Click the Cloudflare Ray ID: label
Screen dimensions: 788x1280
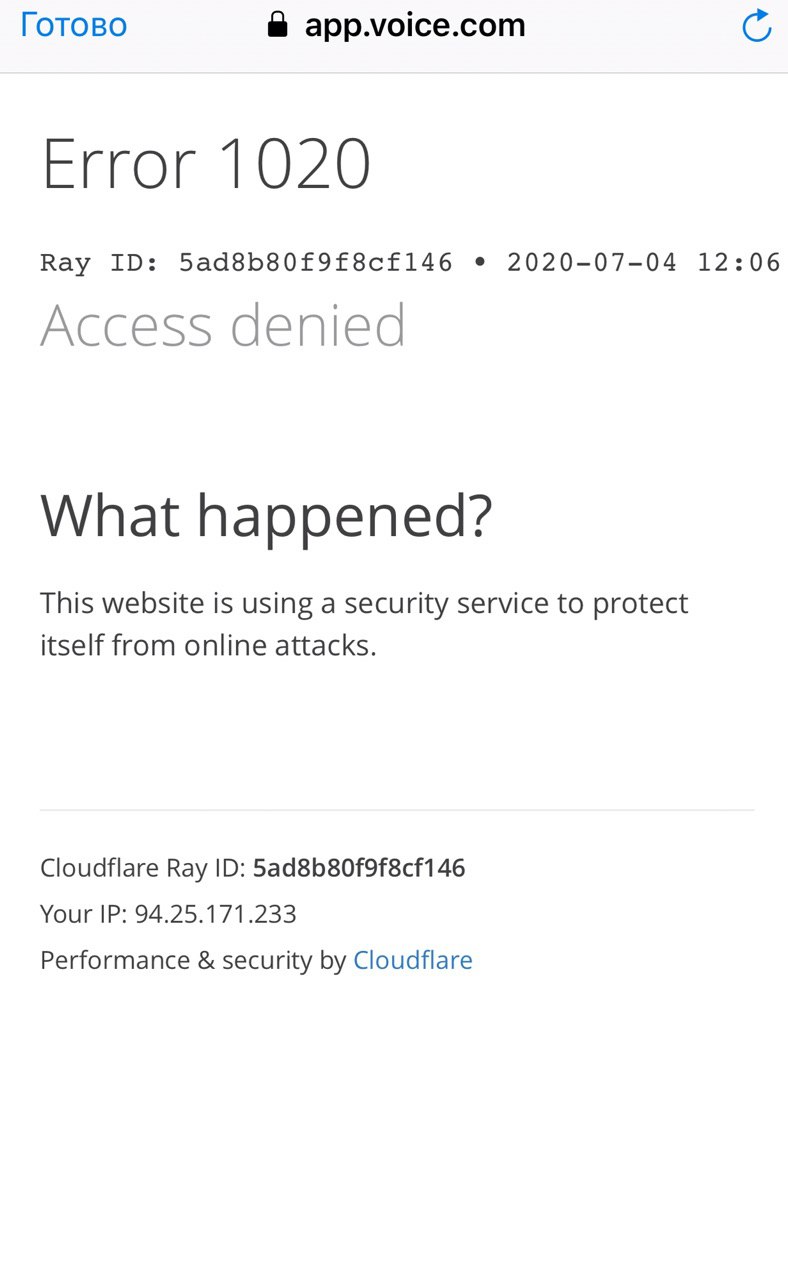(143, 868)
